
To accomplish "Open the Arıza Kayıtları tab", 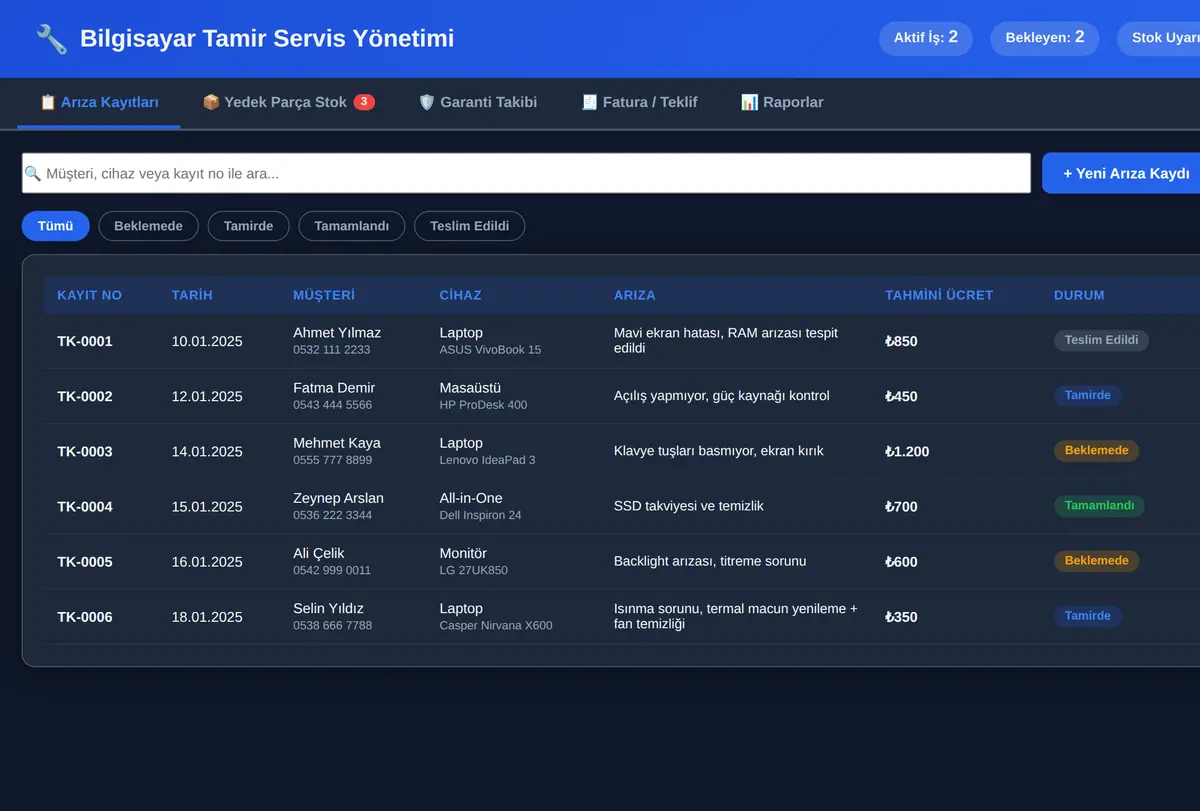I will pyautogui.click(x=99, y=102).
